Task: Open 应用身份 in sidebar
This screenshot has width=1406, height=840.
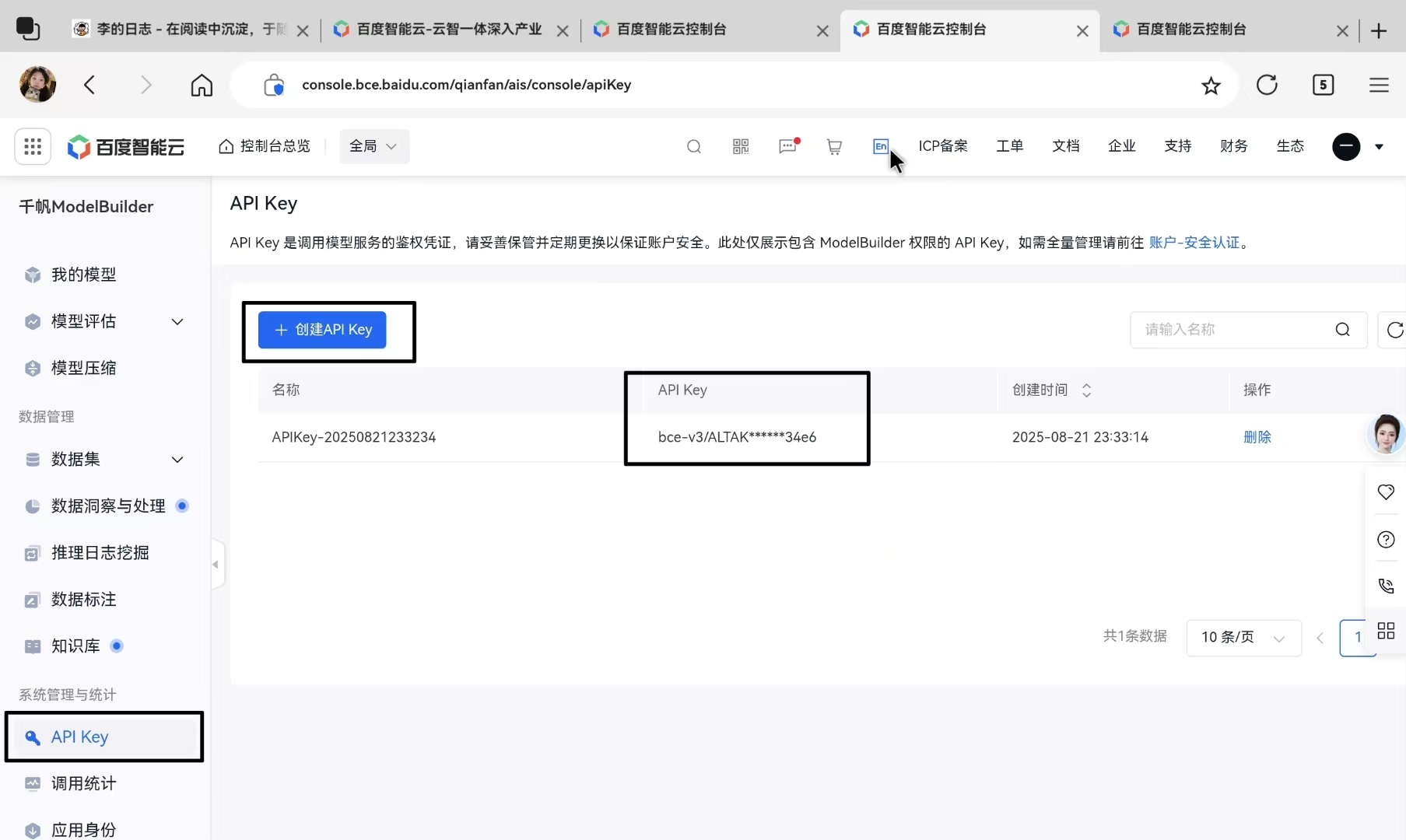Action: [x=83, y=829]
